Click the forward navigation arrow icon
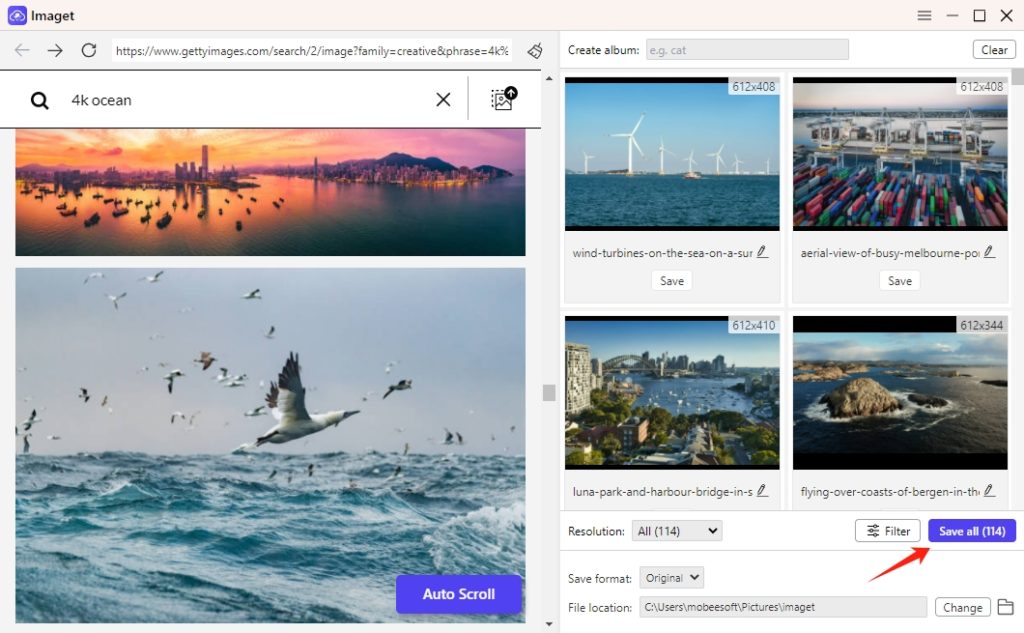Image resolution: width=1024 pixels, height=633 pixels. pos(54,49)
